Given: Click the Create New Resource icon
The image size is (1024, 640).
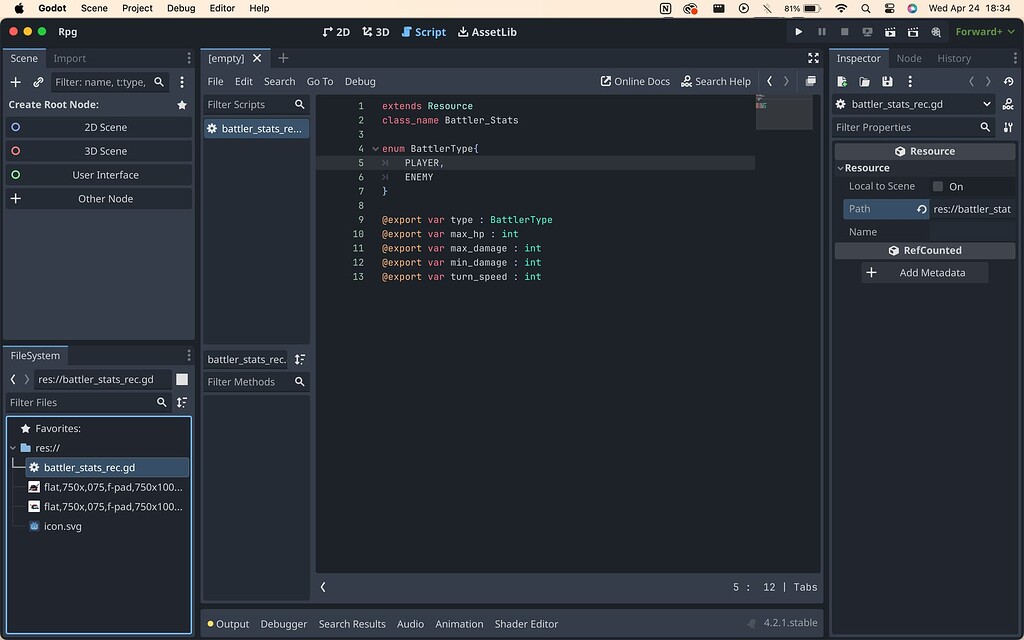Looking at the screenshot, I should point(841,81).
